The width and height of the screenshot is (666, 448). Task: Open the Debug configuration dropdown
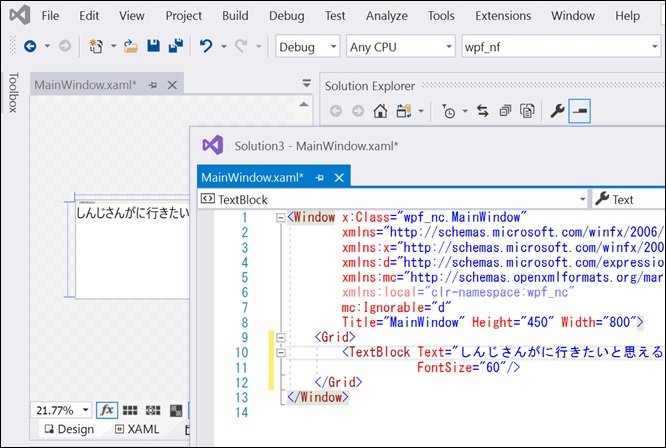308,46
